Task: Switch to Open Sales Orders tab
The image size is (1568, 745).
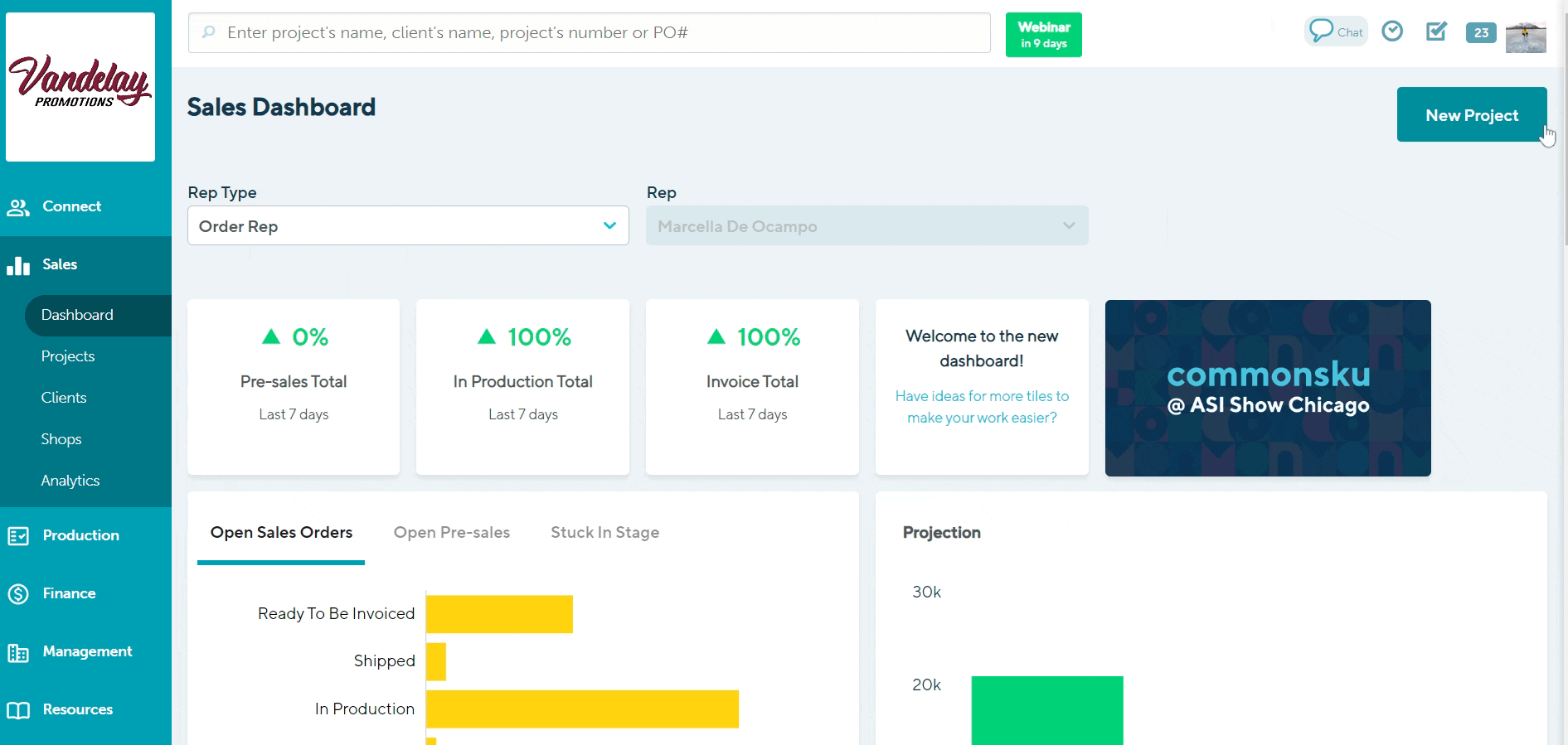Action: coord(281,533)
